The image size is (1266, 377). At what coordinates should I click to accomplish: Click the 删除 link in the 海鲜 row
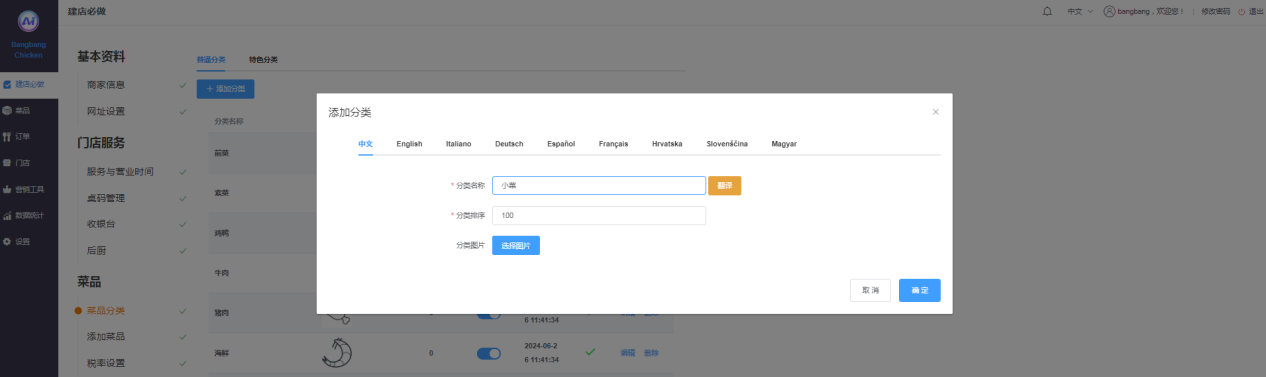651,353
